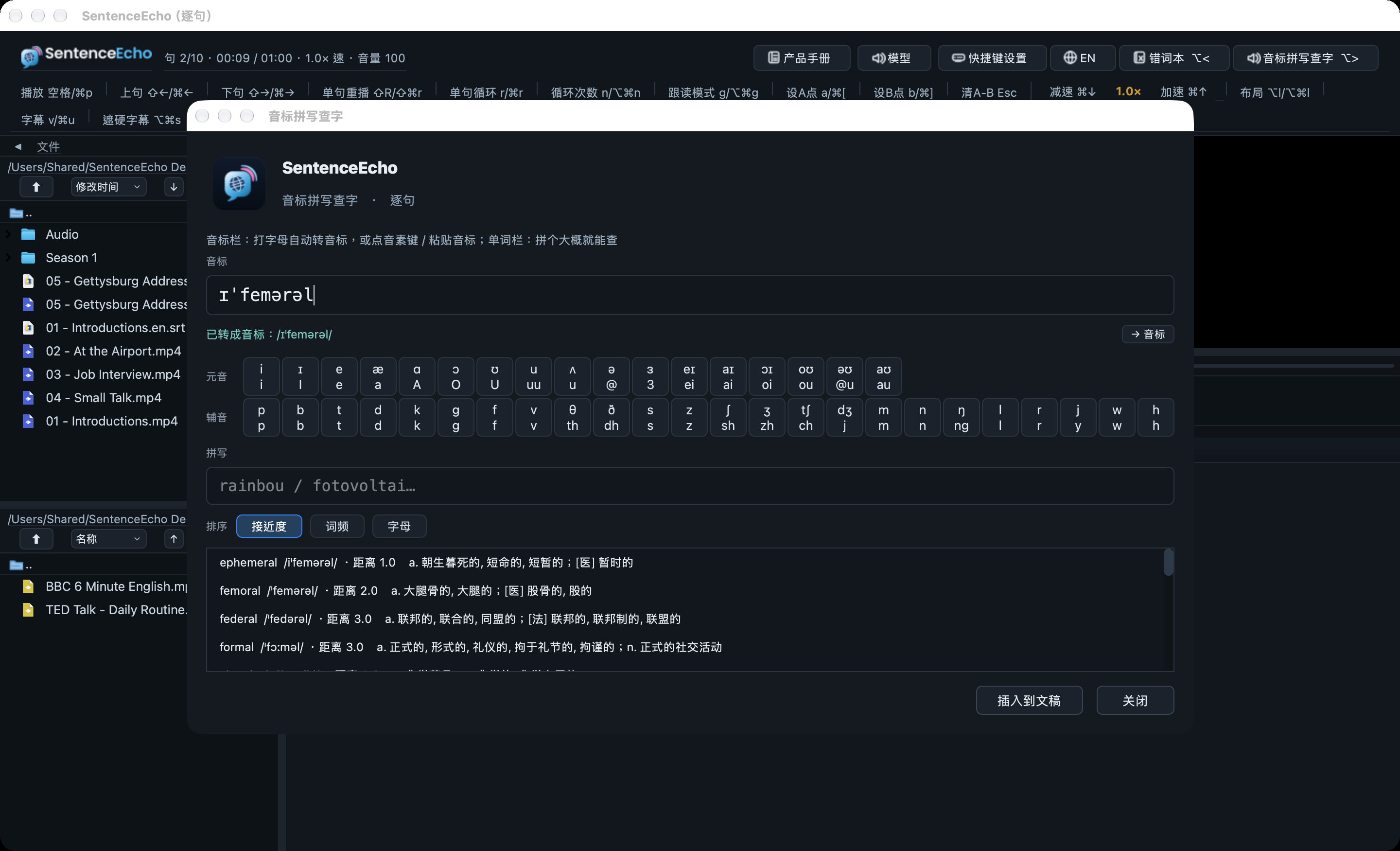Screen dimensions: 1400x851
Task: Open the Audio folder
Action: pyautogui.click(x=62, y=234)
